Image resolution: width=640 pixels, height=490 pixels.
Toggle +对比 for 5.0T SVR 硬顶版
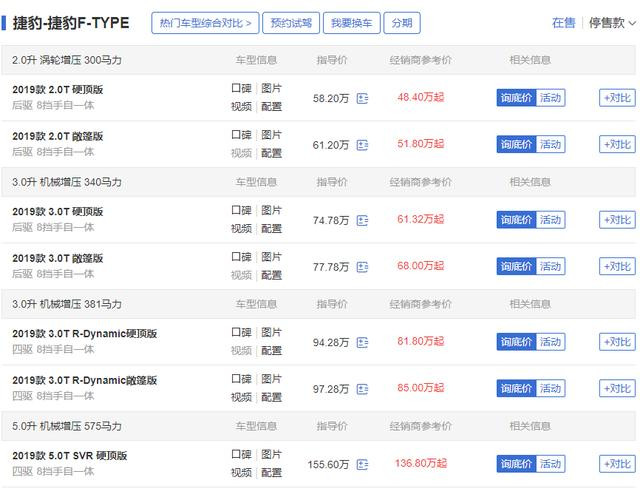coord(616,464)
